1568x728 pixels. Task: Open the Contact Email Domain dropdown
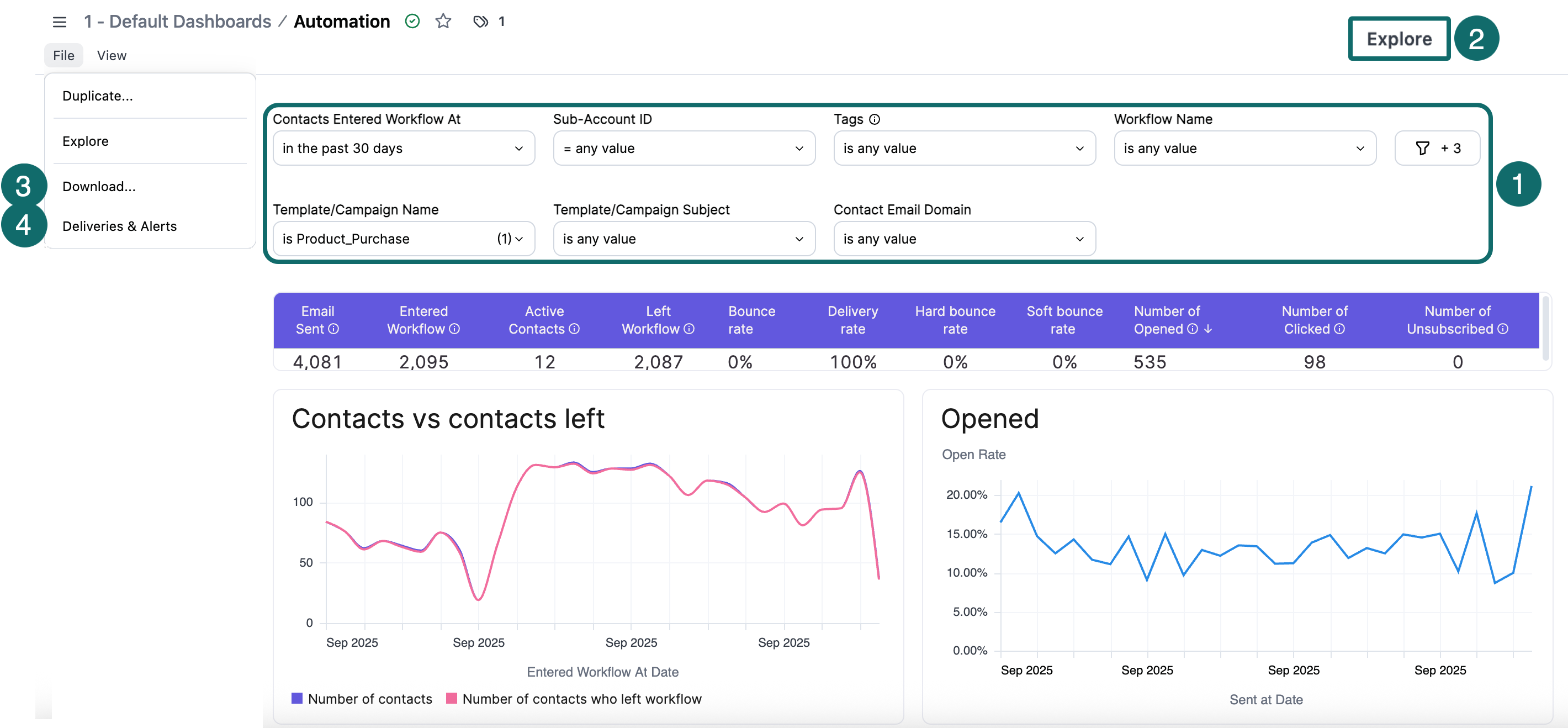coord(963,238)
